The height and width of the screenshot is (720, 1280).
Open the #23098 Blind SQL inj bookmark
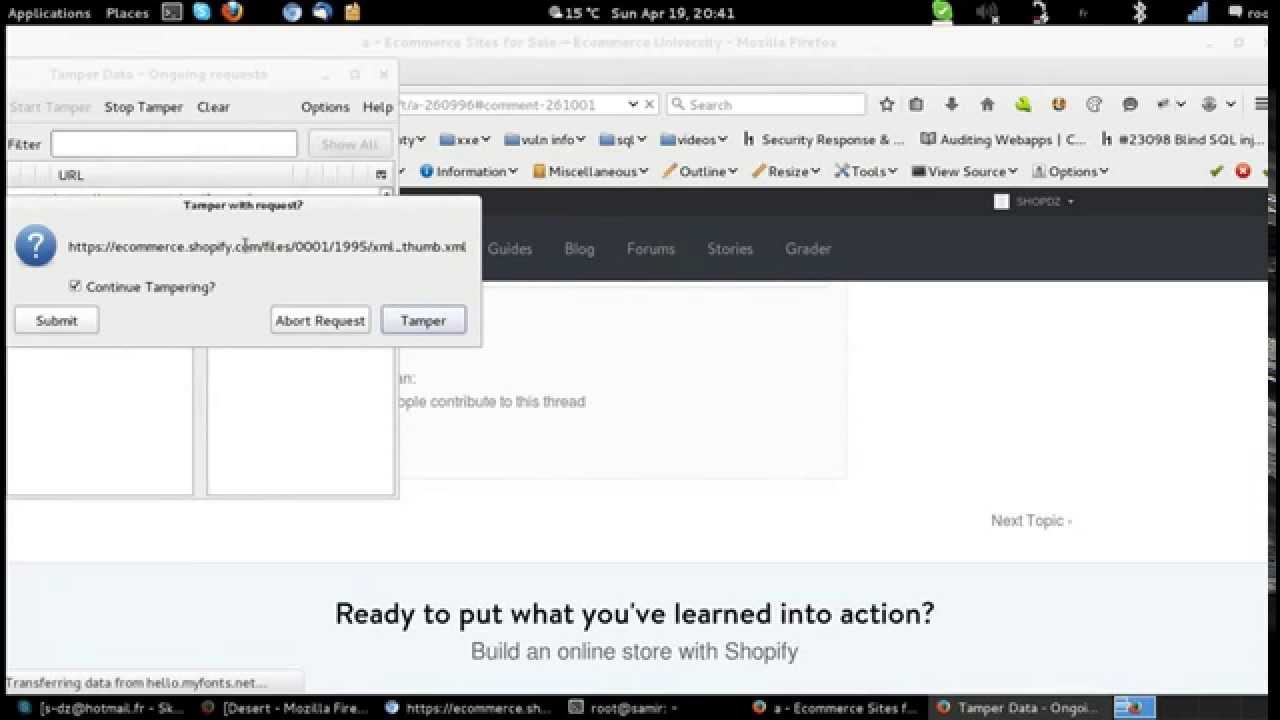[1183, 140]
